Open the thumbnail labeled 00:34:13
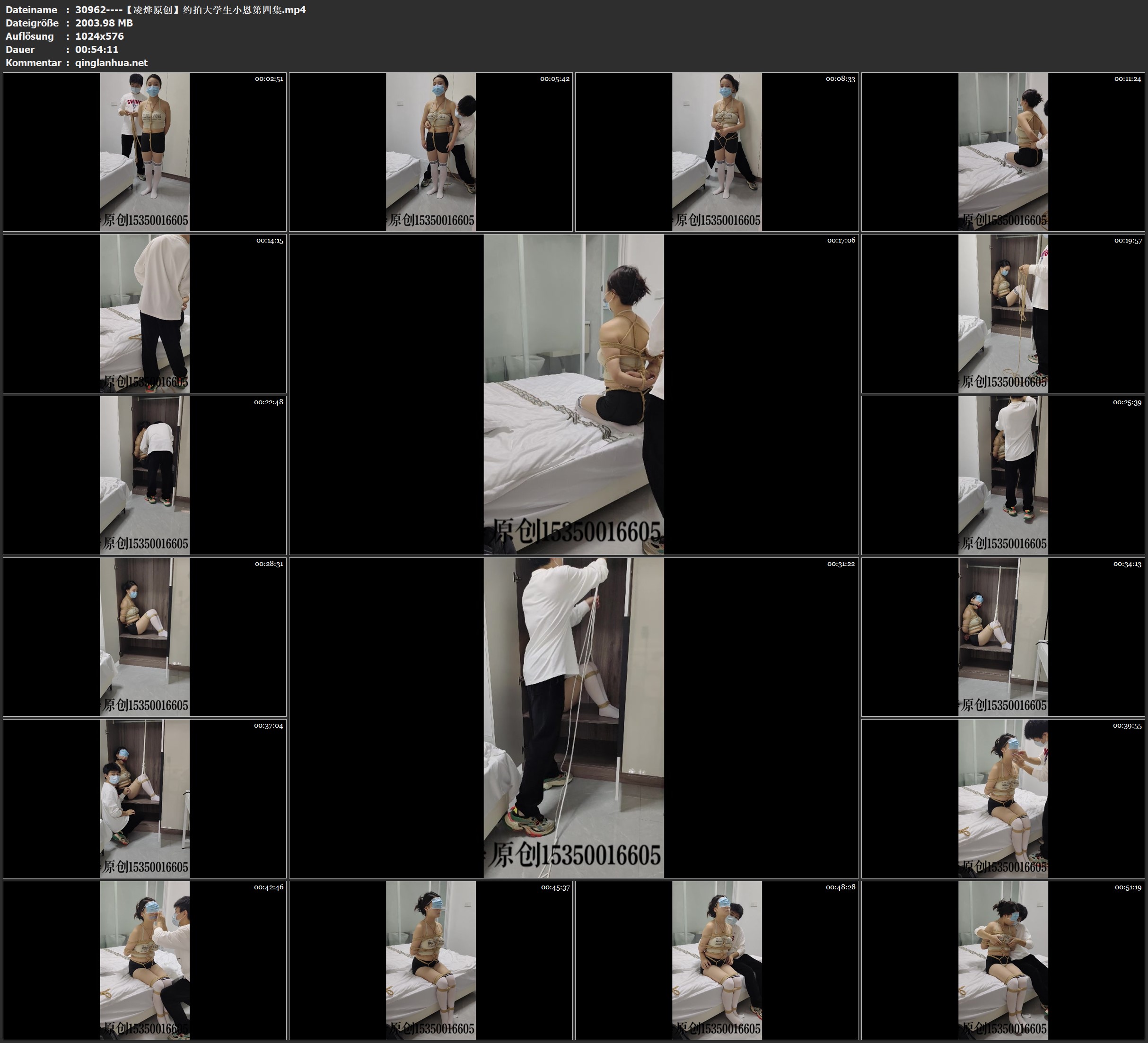Viewport: 1148px width, 1043px height. pyautogui.click(x=1003, y=636)
